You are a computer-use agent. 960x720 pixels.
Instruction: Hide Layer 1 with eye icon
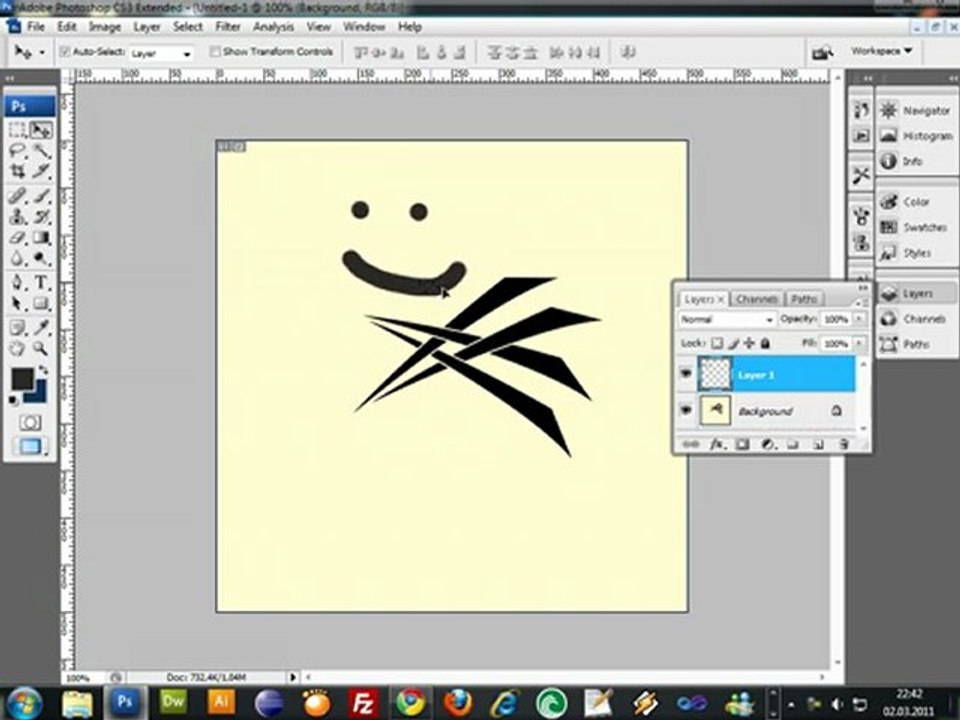click(685, 373)
